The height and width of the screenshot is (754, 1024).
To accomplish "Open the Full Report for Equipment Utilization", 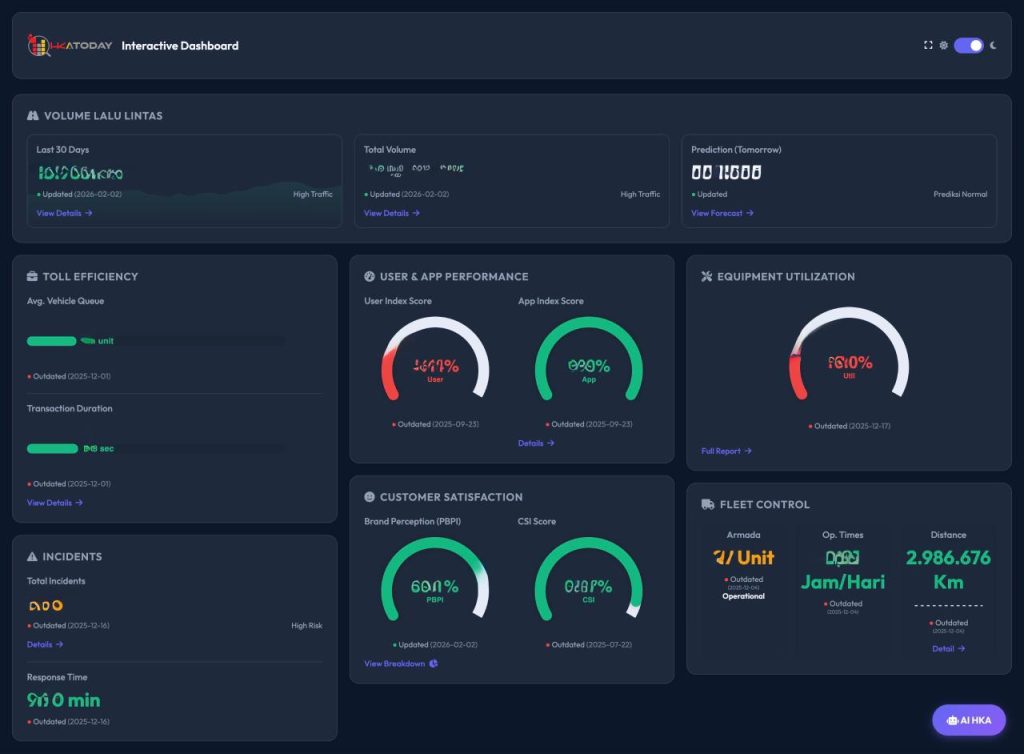I will coord(726,451).
